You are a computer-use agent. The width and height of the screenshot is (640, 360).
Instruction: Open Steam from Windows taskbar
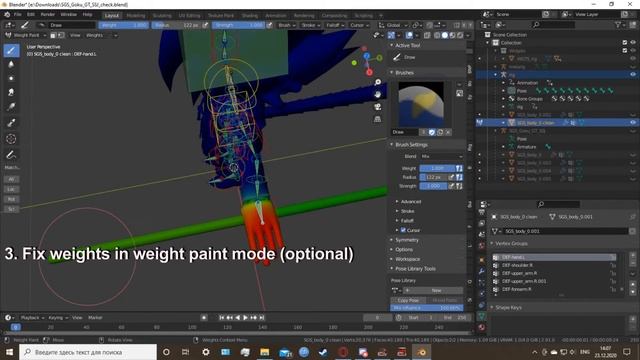pyautogui.click(x=323, y=352)
